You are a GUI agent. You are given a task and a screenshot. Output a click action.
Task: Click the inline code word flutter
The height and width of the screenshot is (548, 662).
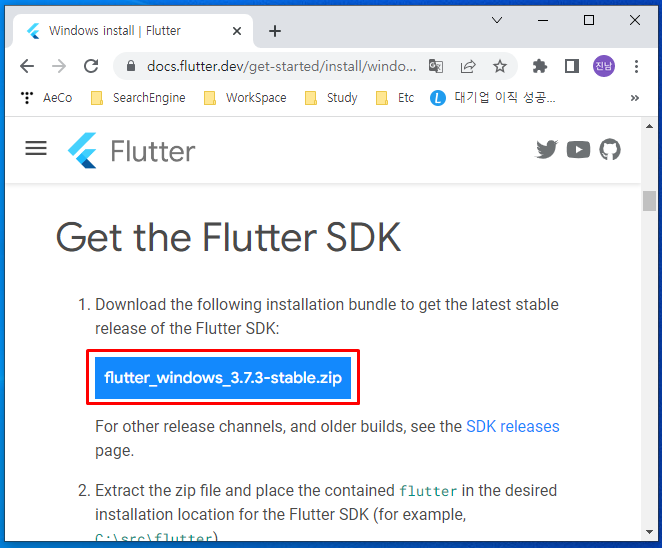pos(428,491)
